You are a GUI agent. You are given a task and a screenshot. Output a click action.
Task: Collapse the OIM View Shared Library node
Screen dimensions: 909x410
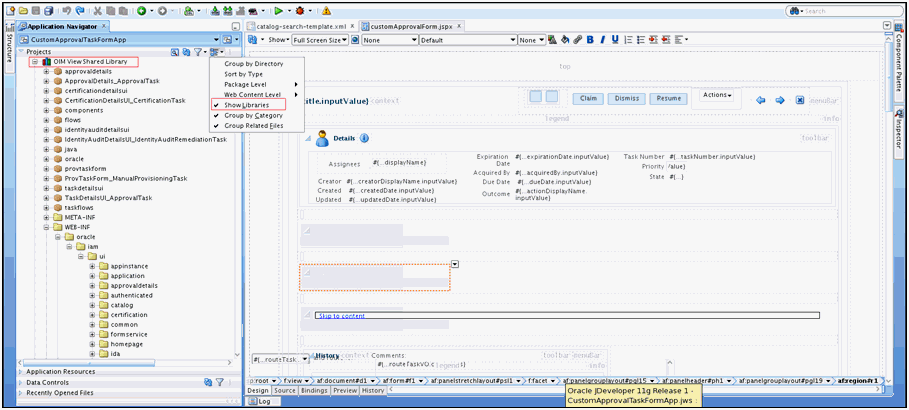pos(35,61)
